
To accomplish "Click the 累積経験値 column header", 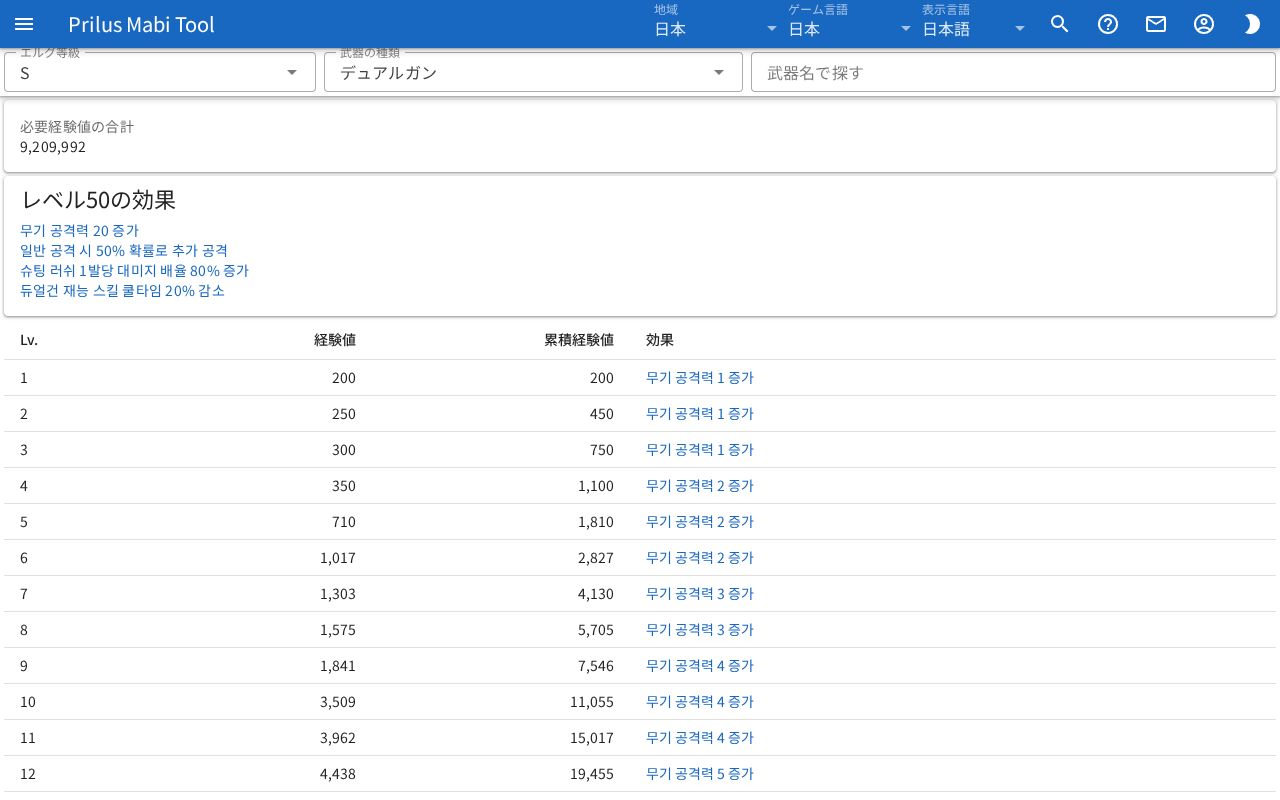I will point(579,340).
